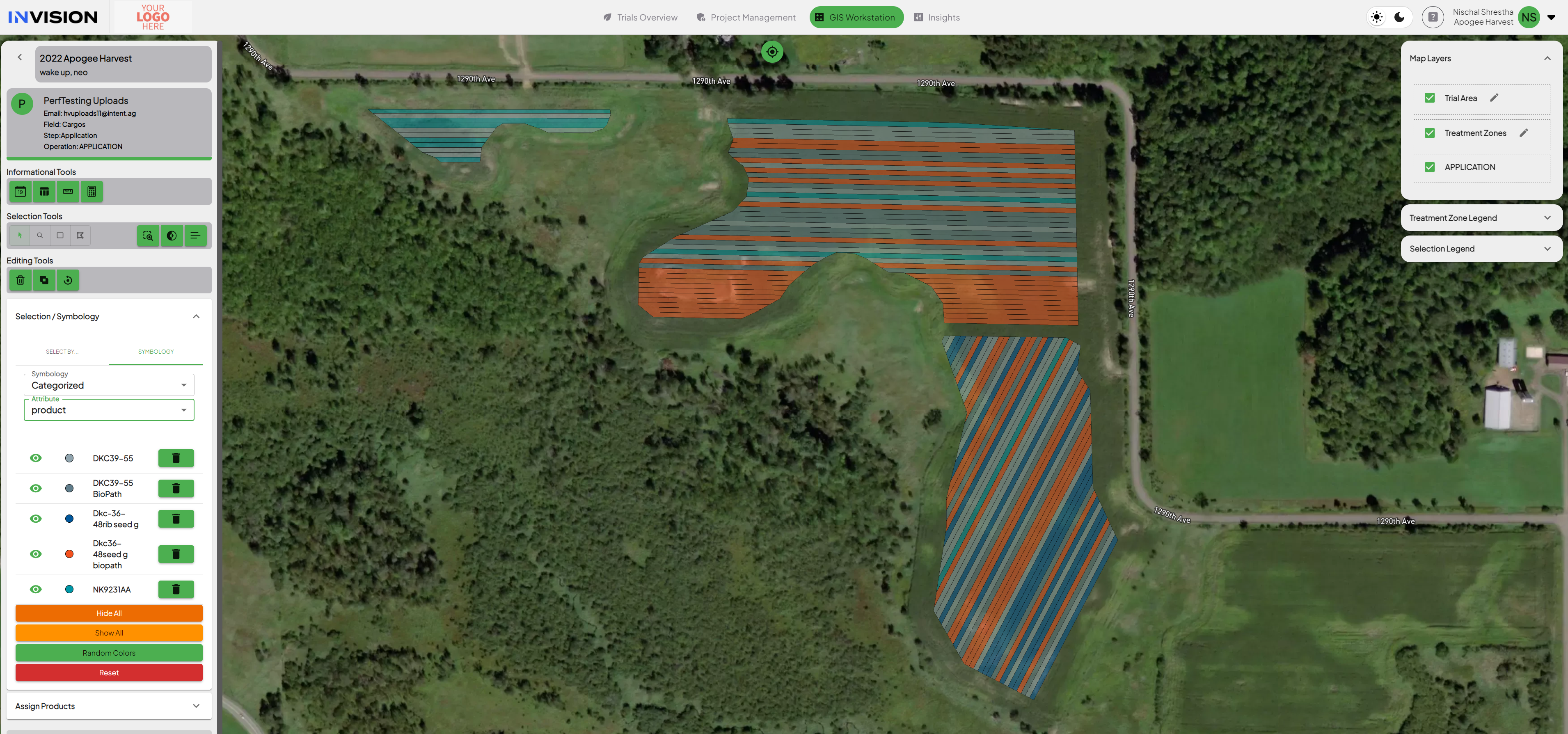Click the undo/restore editing tool
1568x734 pixels.
point(68,280)
